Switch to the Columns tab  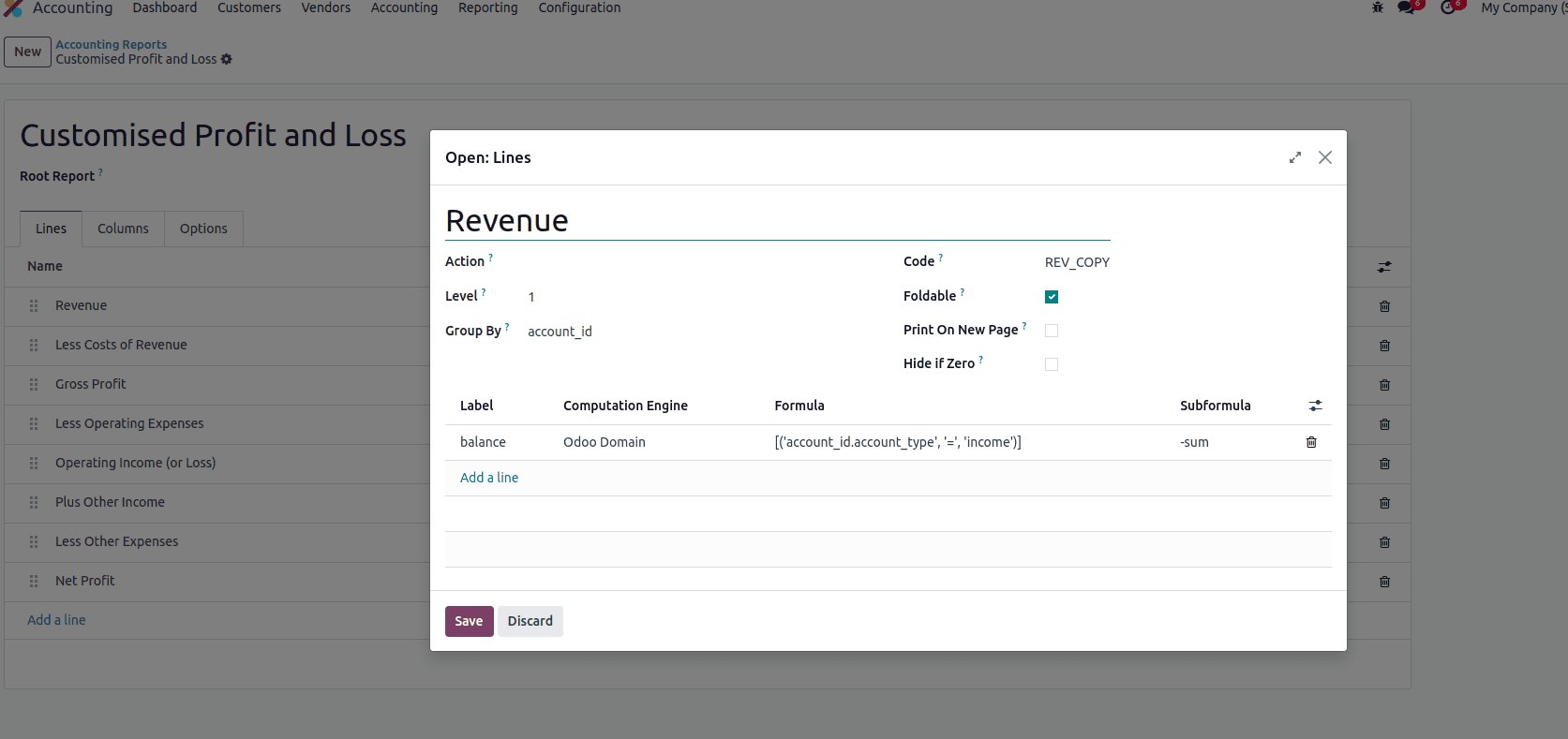tap(123, 229)
